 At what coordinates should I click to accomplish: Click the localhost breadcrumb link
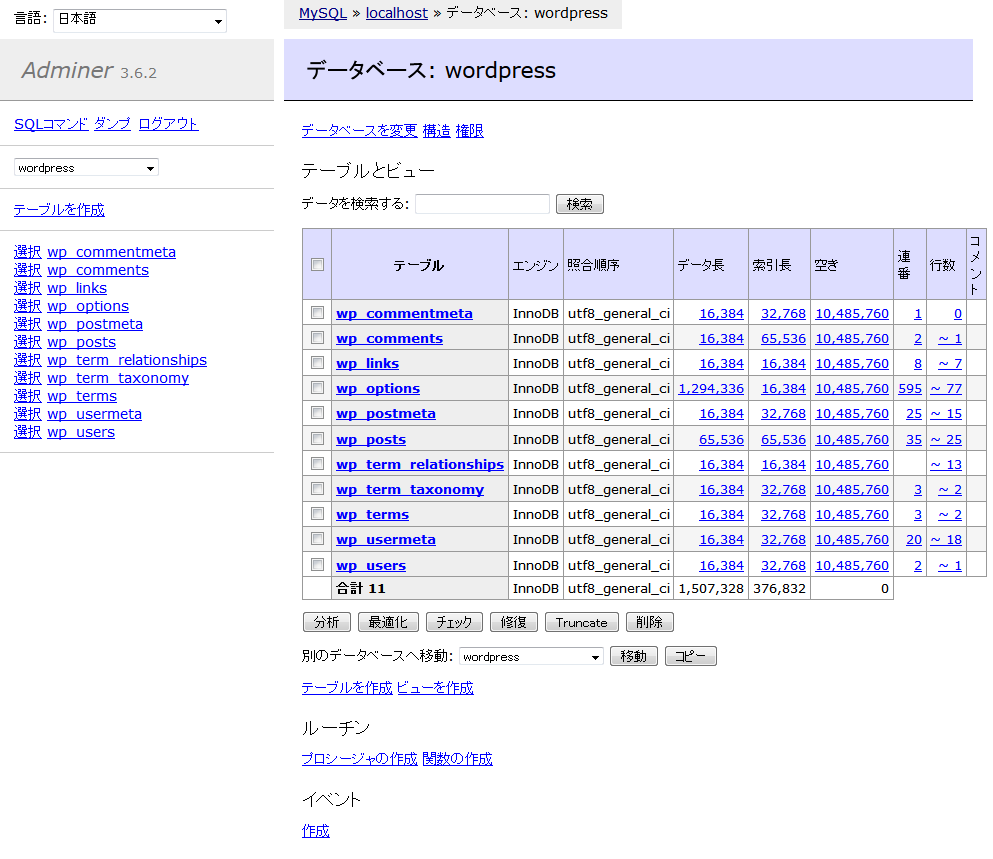396,13
